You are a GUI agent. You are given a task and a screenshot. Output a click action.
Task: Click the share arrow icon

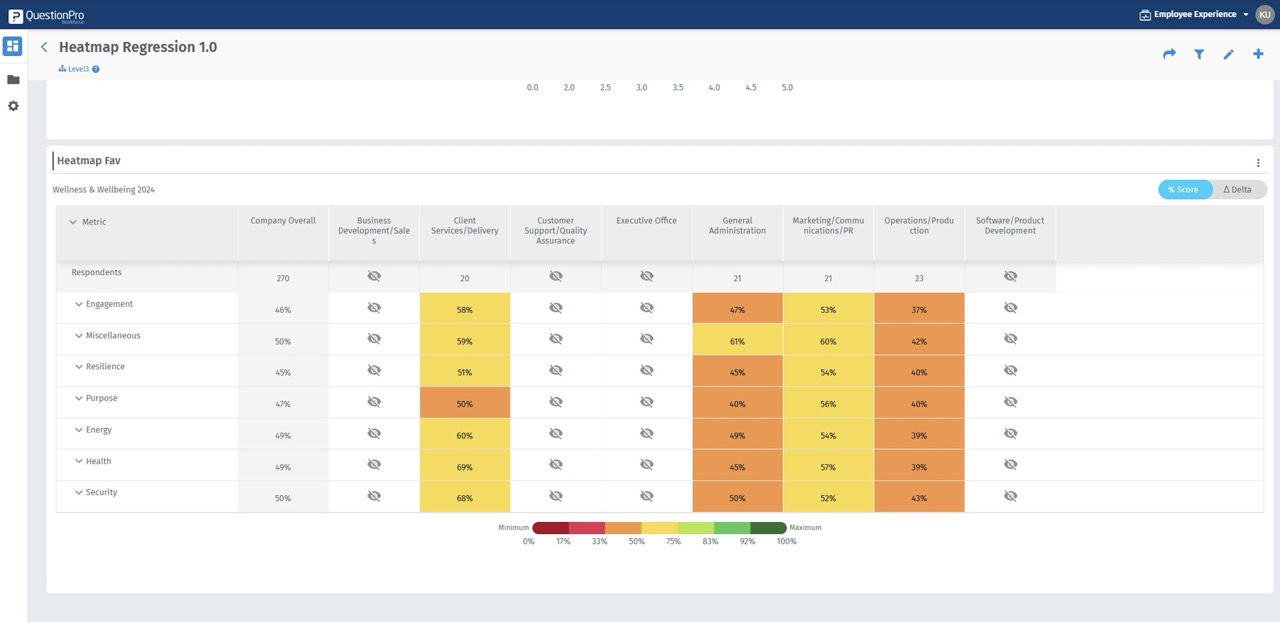pyautogui.click(x=1169, y=54)
